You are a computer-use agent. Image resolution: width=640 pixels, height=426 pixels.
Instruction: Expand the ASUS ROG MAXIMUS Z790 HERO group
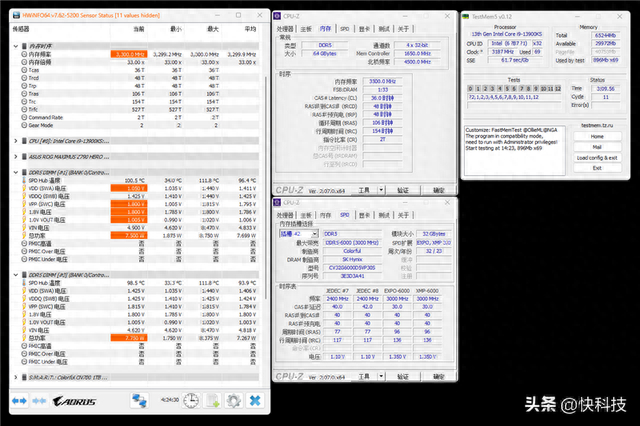7,158
